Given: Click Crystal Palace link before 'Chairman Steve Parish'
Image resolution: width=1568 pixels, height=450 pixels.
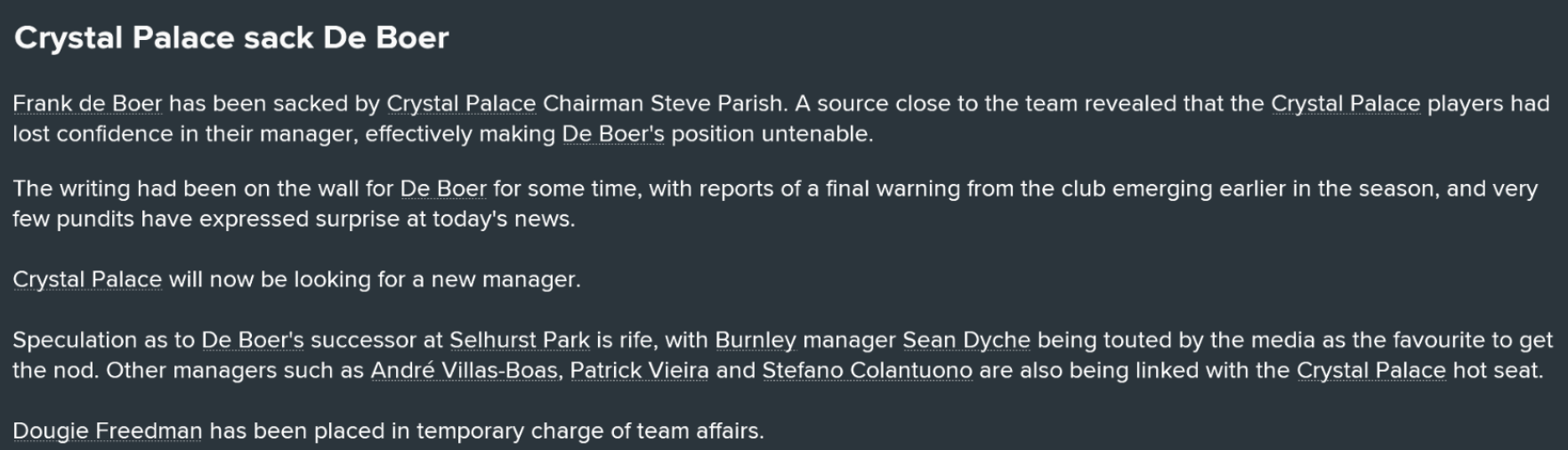Looking at the screenshot, I should 461,104.
